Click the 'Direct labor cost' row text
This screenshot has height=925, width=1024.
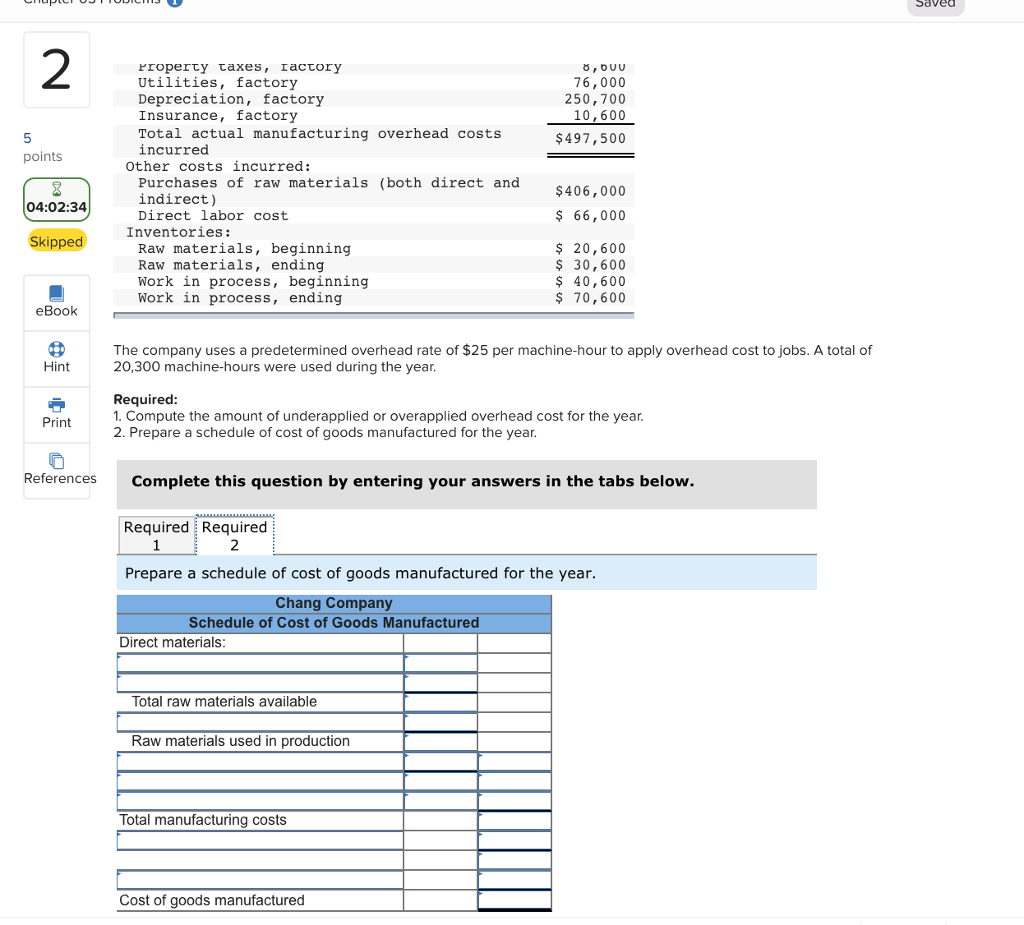pyautogui.click(x=213, y=216)
